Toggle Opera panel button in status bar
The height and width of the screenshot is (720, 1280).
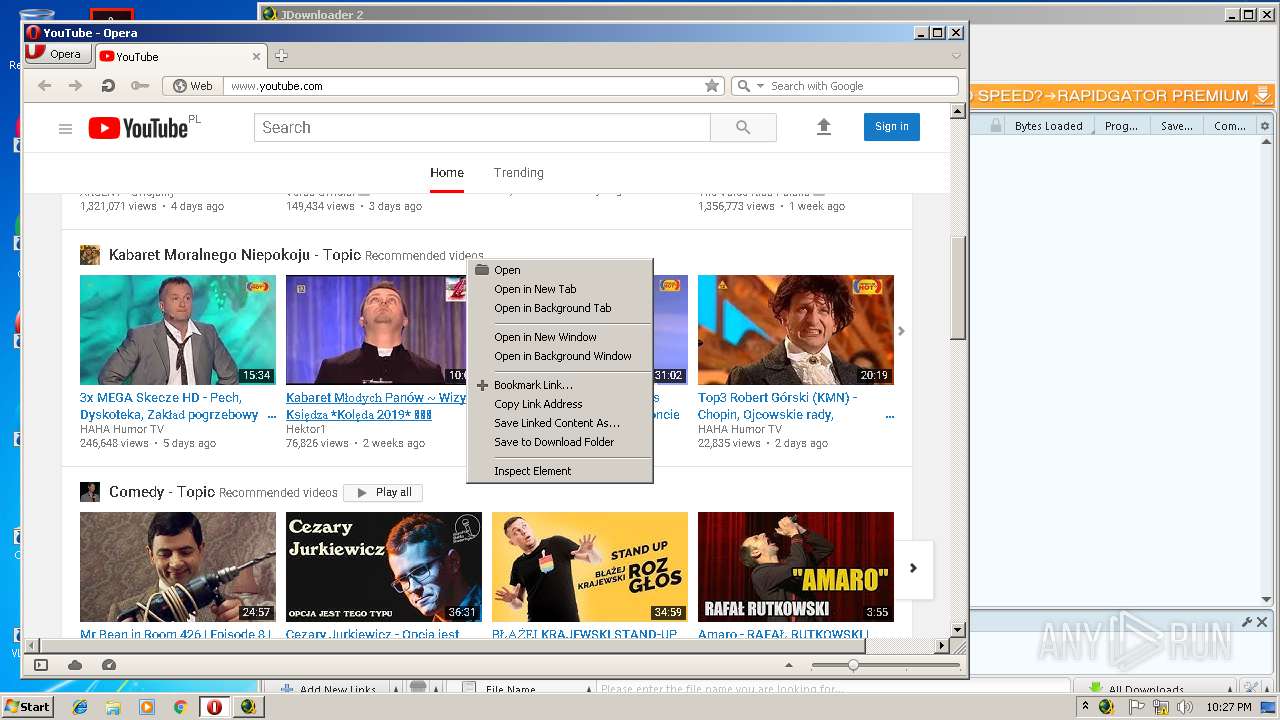(41, 665)
